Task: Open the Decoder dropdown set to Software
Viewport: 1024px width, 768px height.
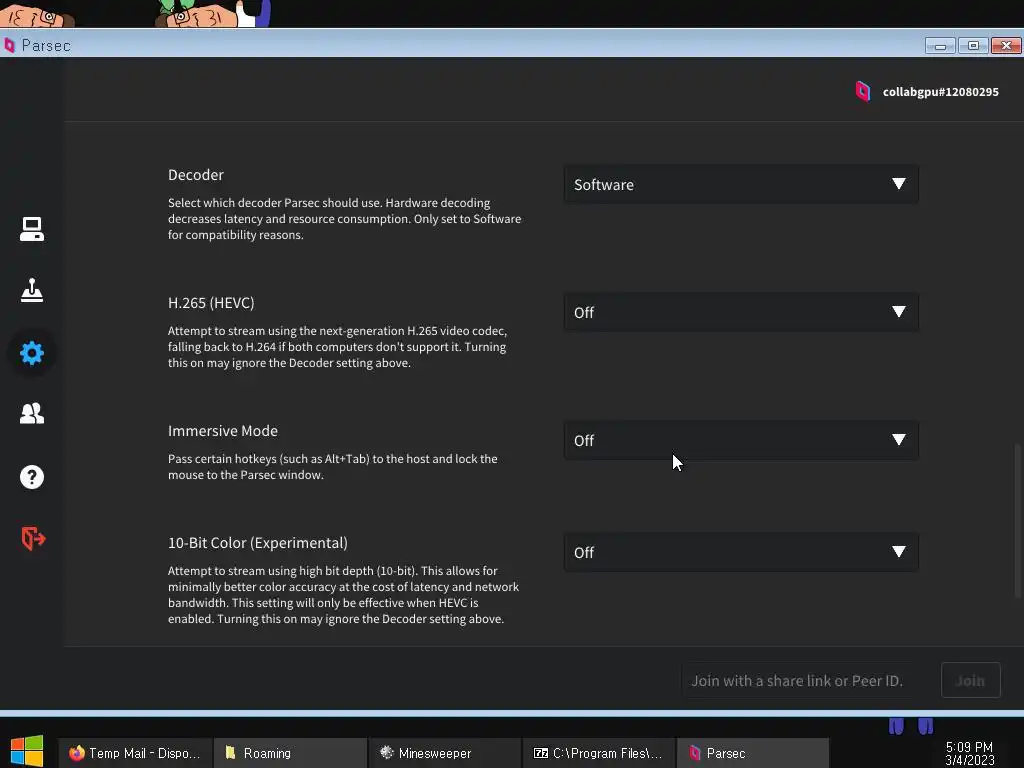Action: 741,185
